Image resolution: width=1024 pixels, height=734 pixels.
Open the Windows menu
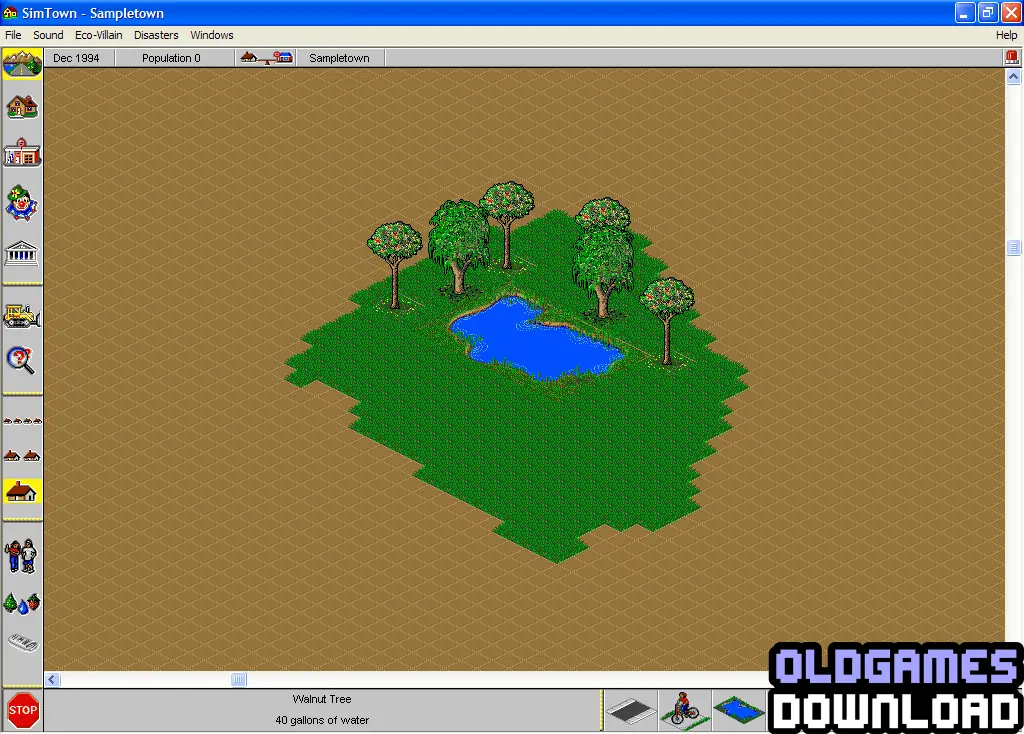click(212, 35)
